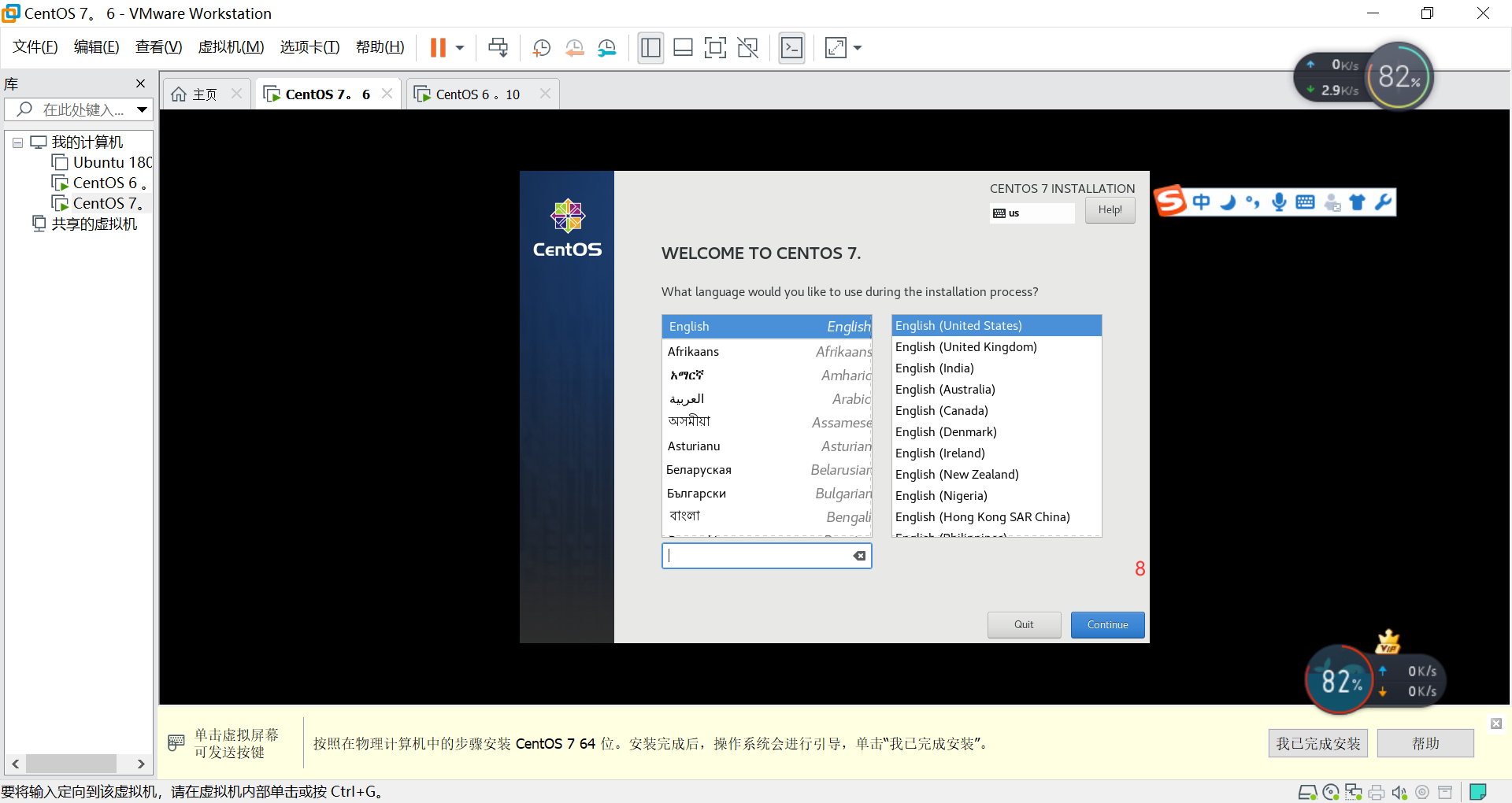Take a snapshot using the clock-plus icon

click(x=541, y=48)
